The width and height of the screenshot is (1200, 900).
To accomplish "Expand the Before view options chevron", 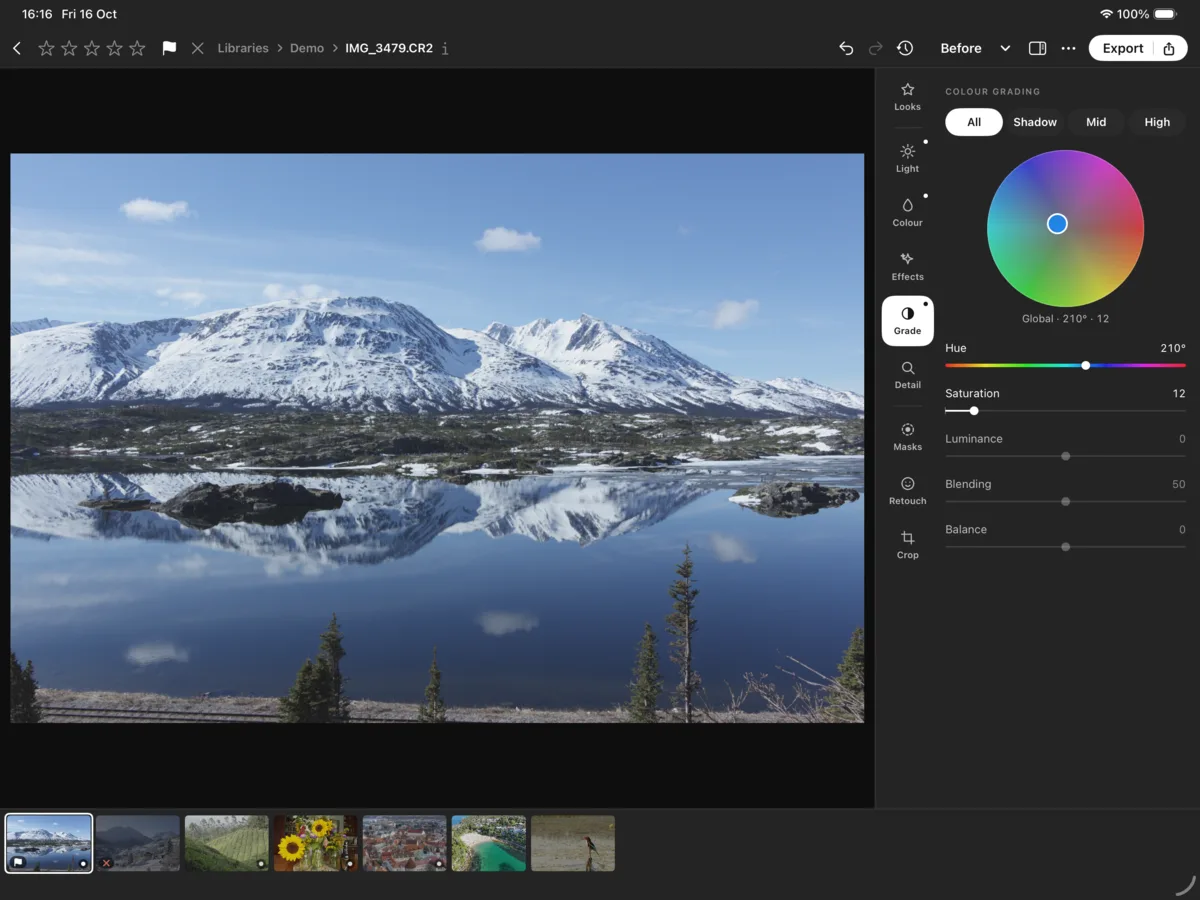I will [1005, 48].
